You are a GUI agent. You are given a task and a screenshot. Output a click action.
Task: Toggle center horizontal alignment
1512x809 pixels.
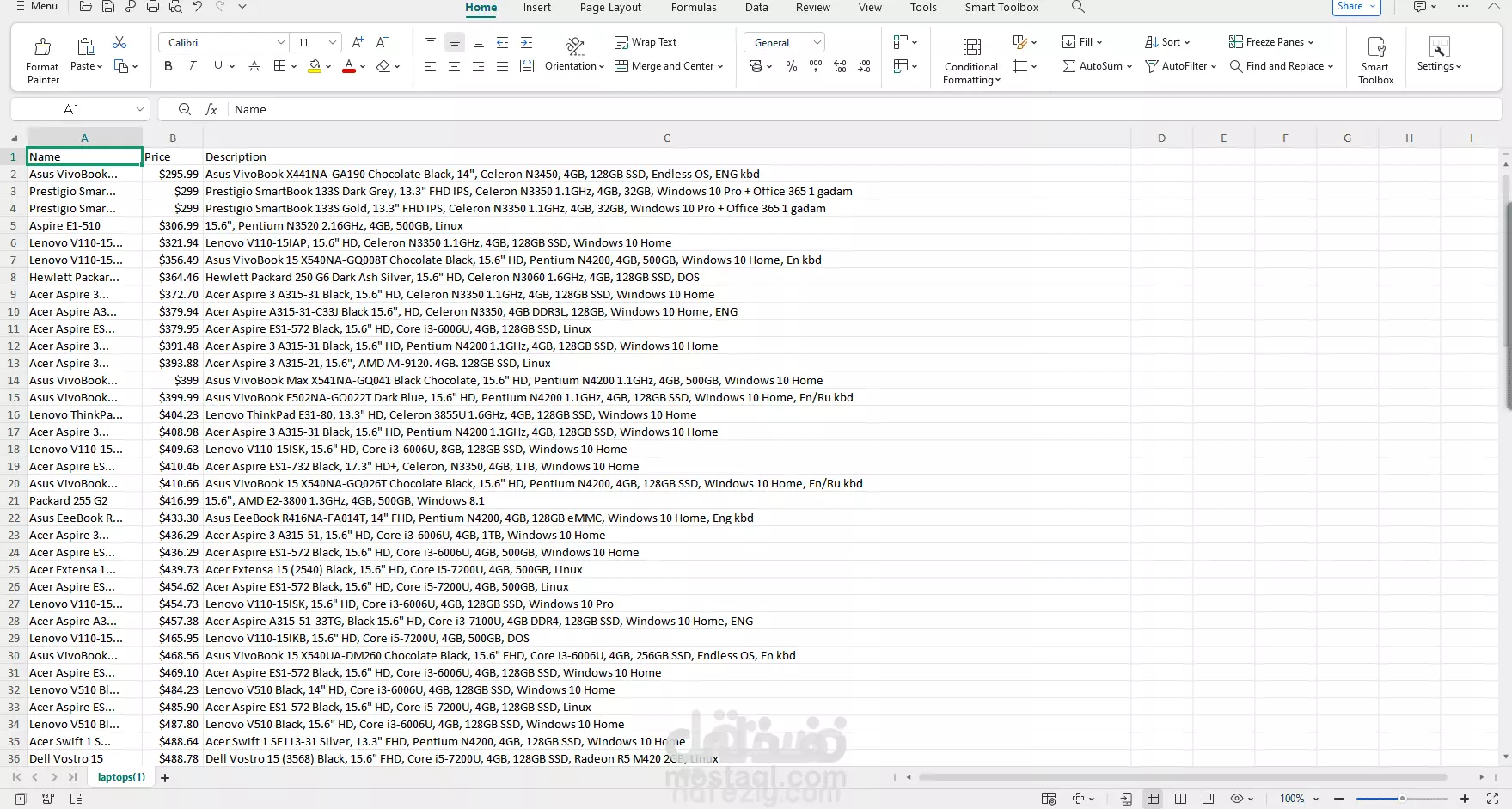click(x=455, y=66)
